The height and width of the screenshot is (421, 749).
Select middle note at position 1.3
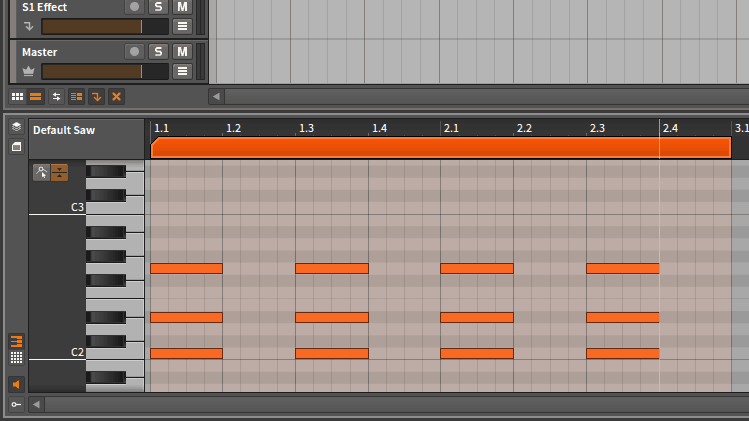click(332, 317)
